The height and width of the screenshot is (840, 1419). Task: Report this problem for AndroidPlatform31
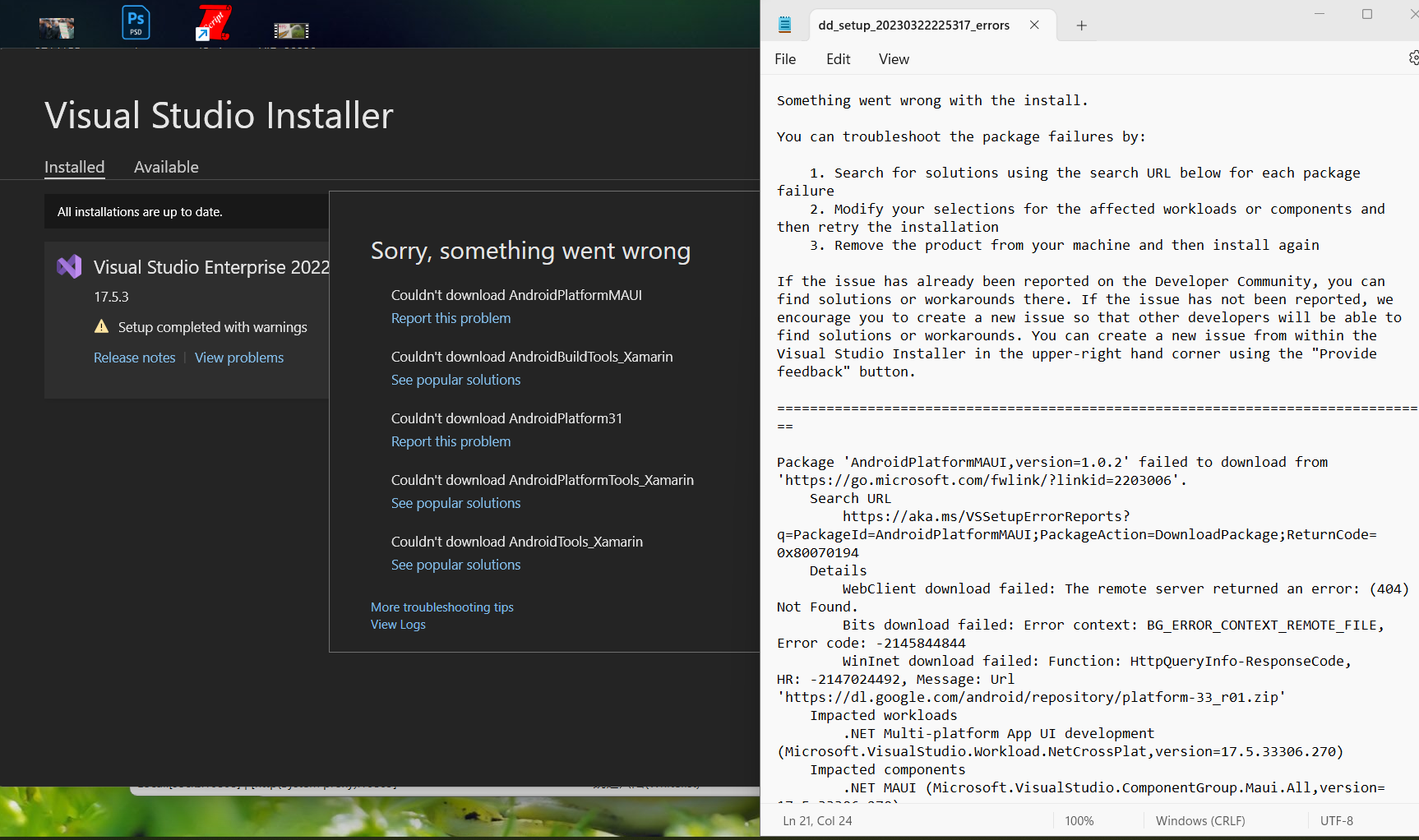tap(451, 441)
